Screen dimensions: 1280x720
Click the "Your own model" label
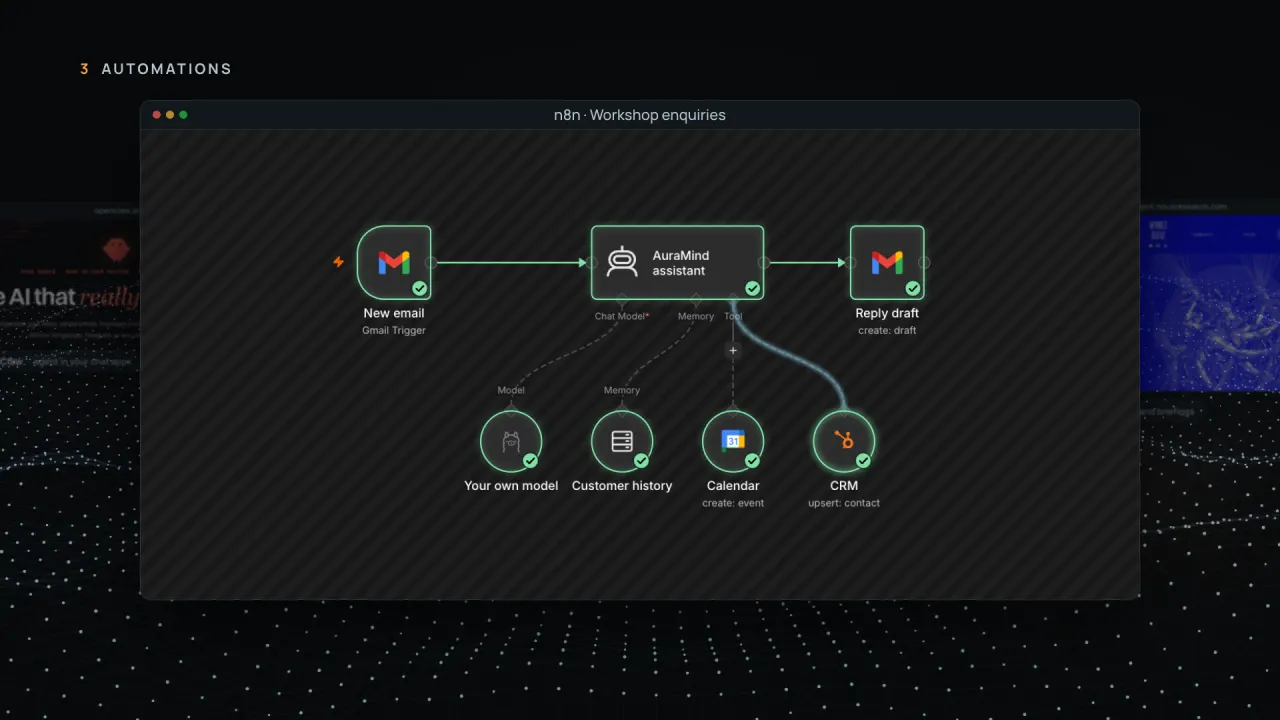pos(511,486)
